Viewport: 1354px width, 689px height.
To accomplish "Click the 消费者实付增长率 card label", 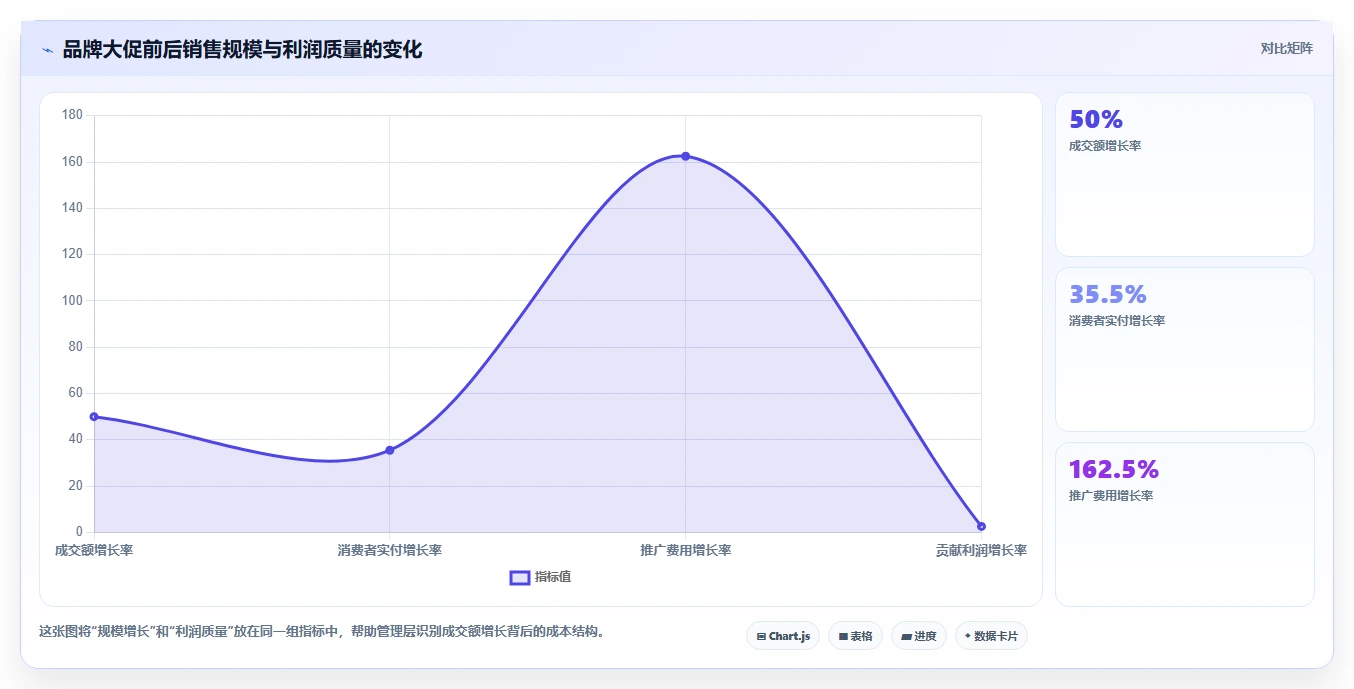I will [1117, 321].
